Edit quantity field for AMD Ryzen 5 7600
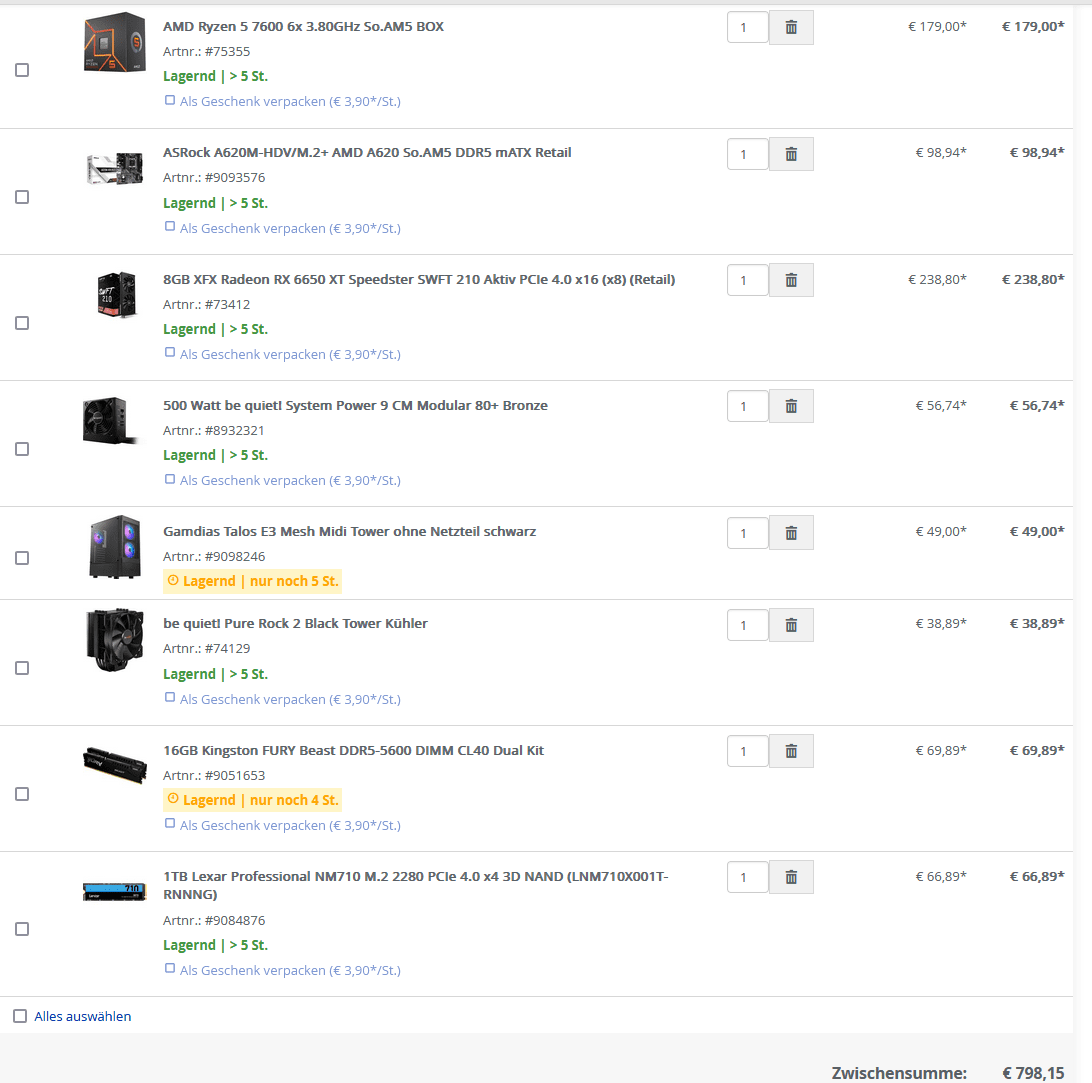1092x1083 pixels. click(748, 28)
